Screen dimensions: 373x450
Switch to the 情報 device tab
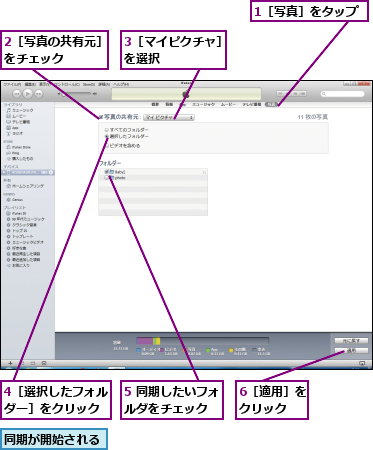click(169, 104)
